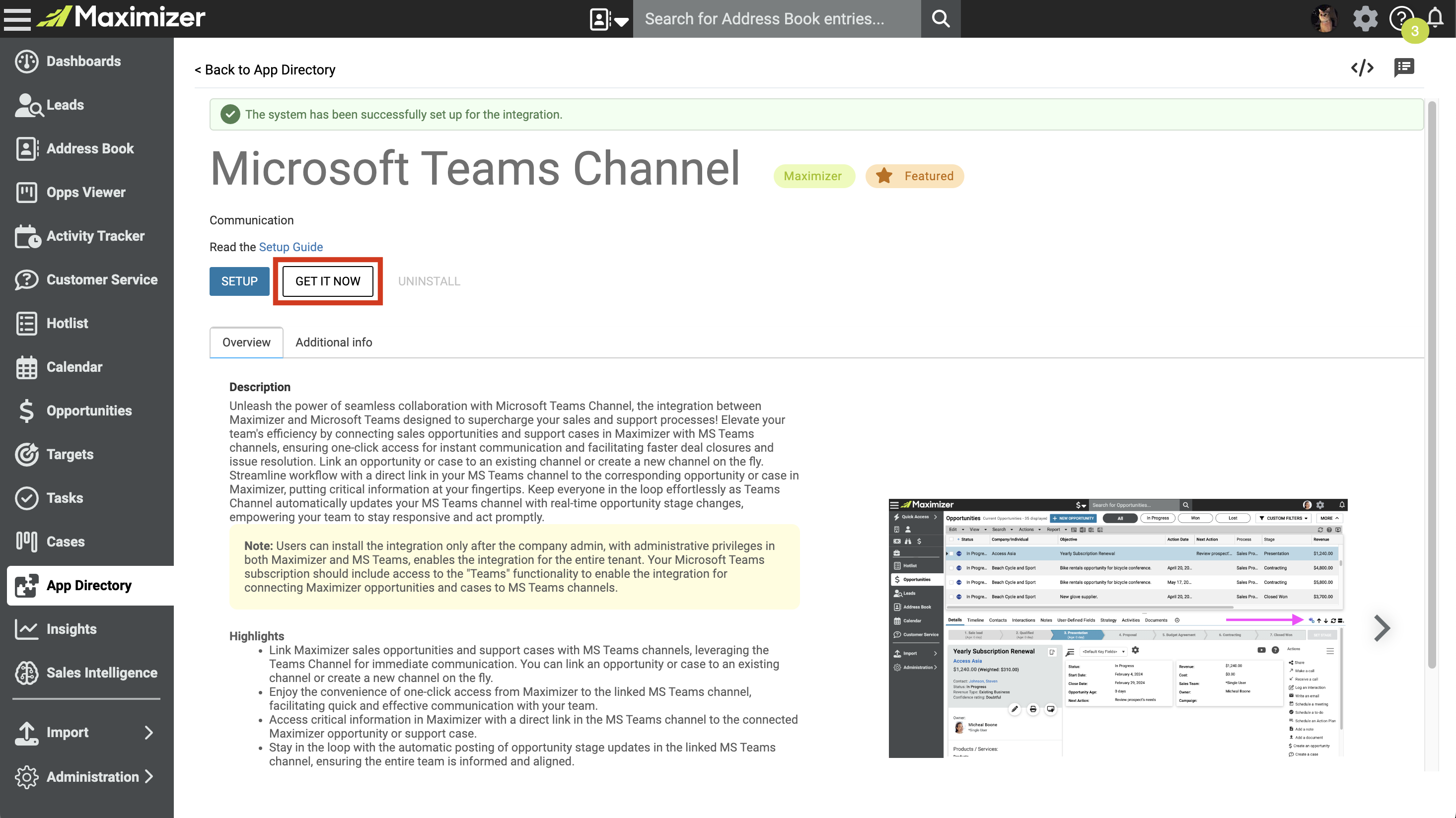Click the Highlights heading

[257, 636]
